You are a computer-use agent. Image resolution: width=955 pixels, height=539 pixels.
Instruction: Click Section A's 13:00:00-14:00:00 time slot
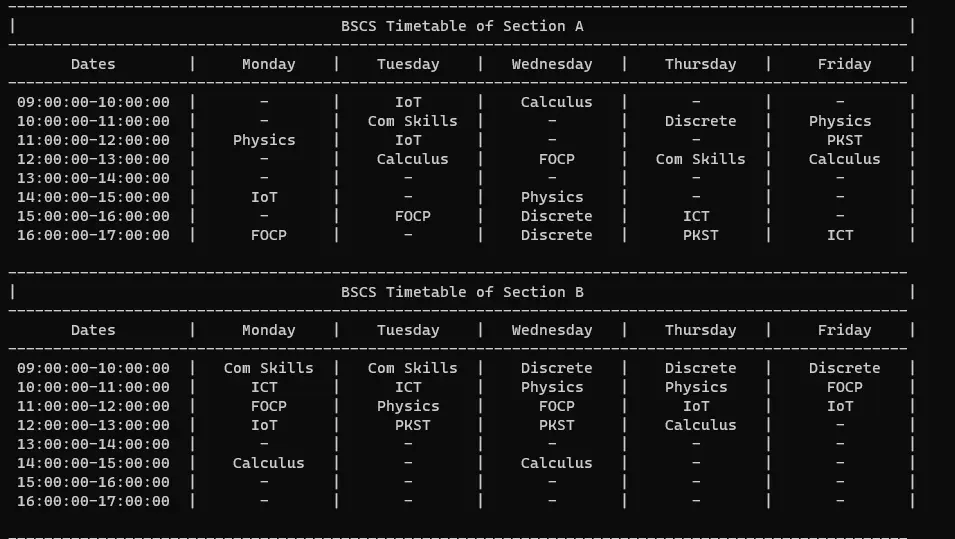[x=93, y=178]
